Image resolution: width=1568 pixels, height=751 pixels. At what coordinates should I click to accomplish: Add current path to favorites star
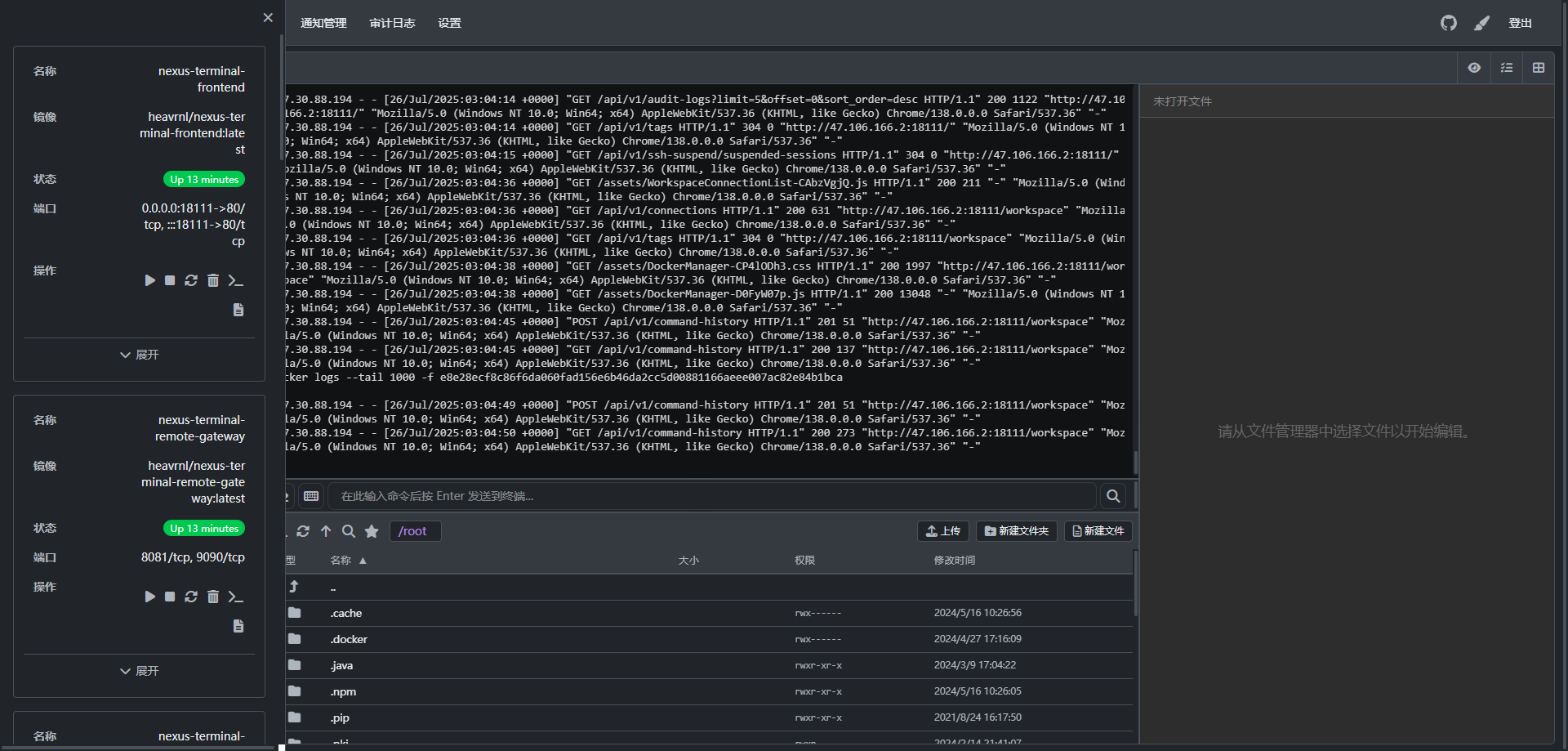372,531
